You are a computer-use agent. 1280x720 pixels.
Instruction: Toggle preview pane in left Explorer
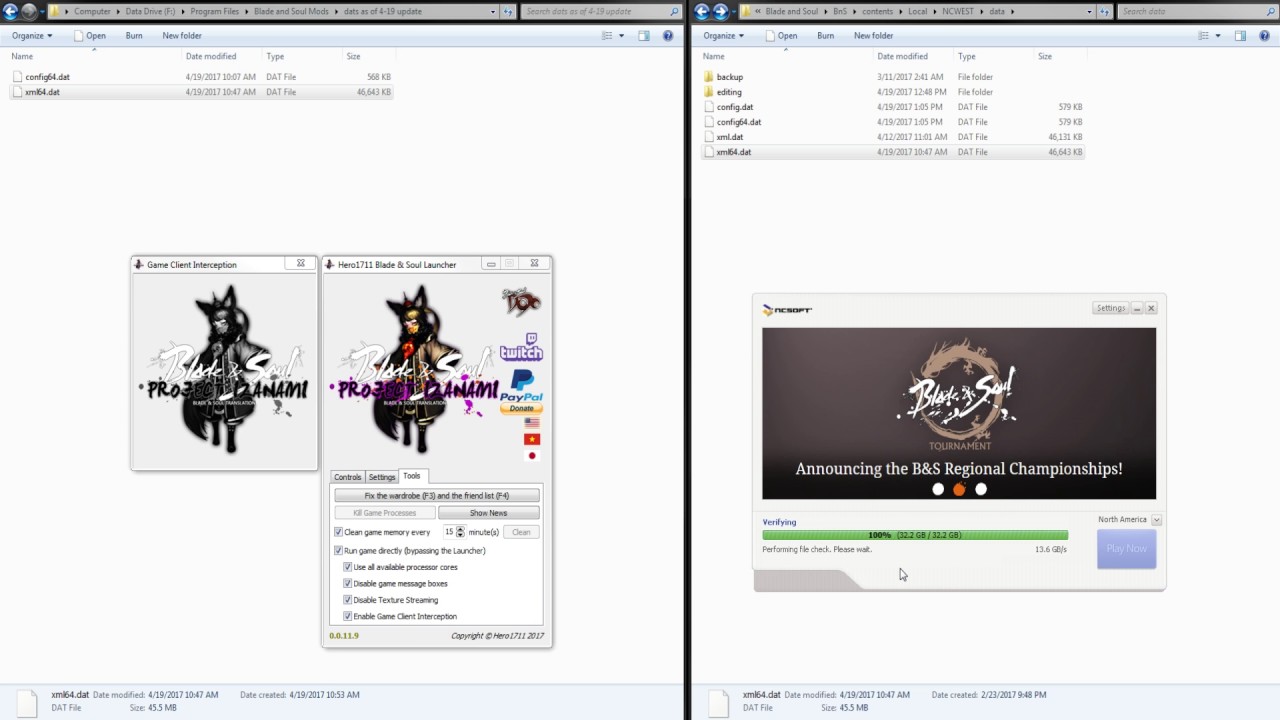tap(644, 36)
